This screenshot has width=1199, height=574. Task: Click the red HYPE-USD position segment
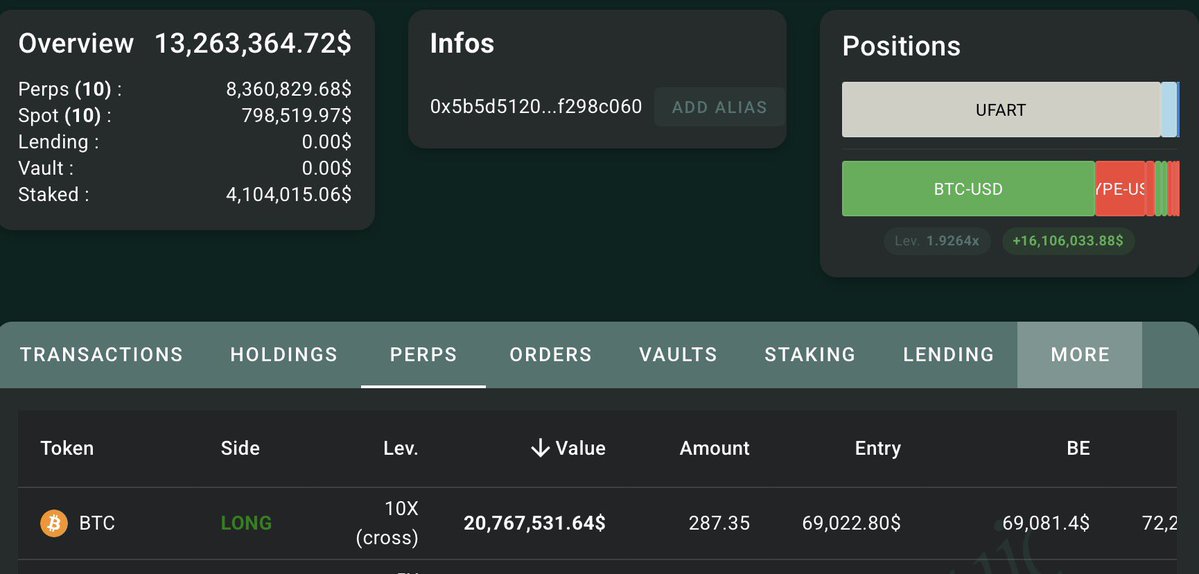tap(1120, 189)
